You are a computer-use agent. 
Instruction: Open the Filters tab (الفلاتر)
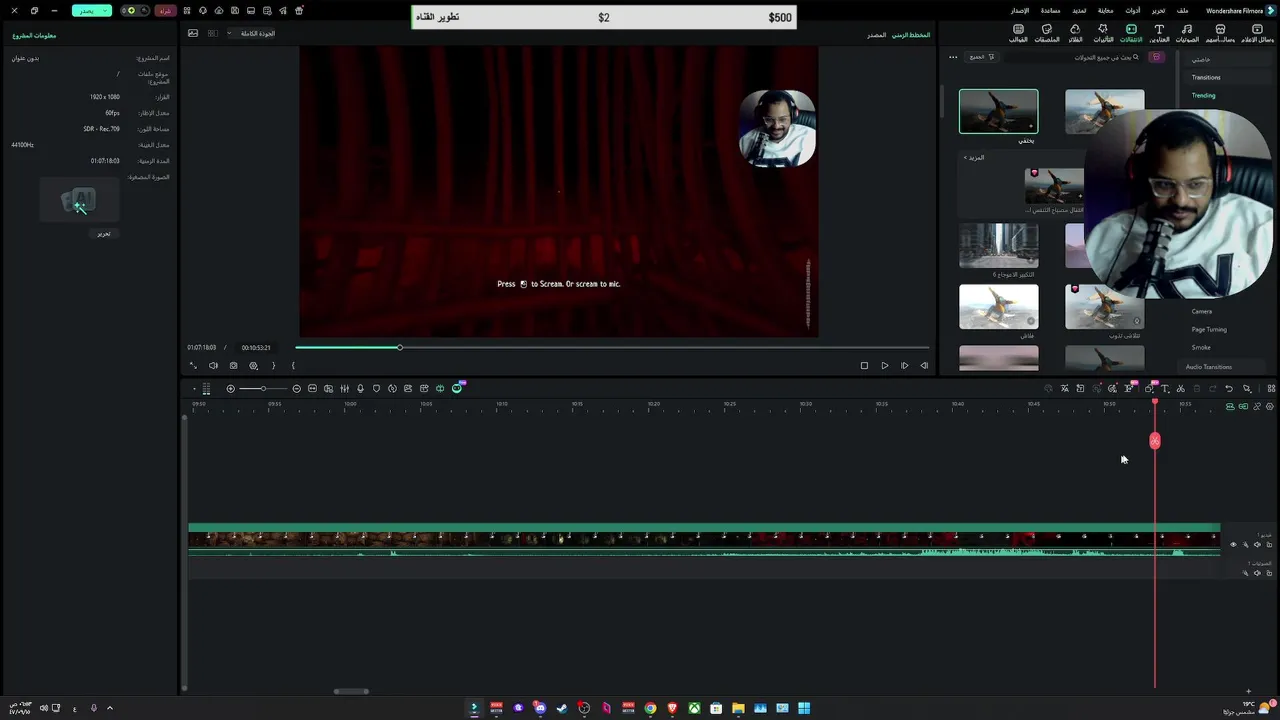pyautogui.click(x=1075, y=33)
